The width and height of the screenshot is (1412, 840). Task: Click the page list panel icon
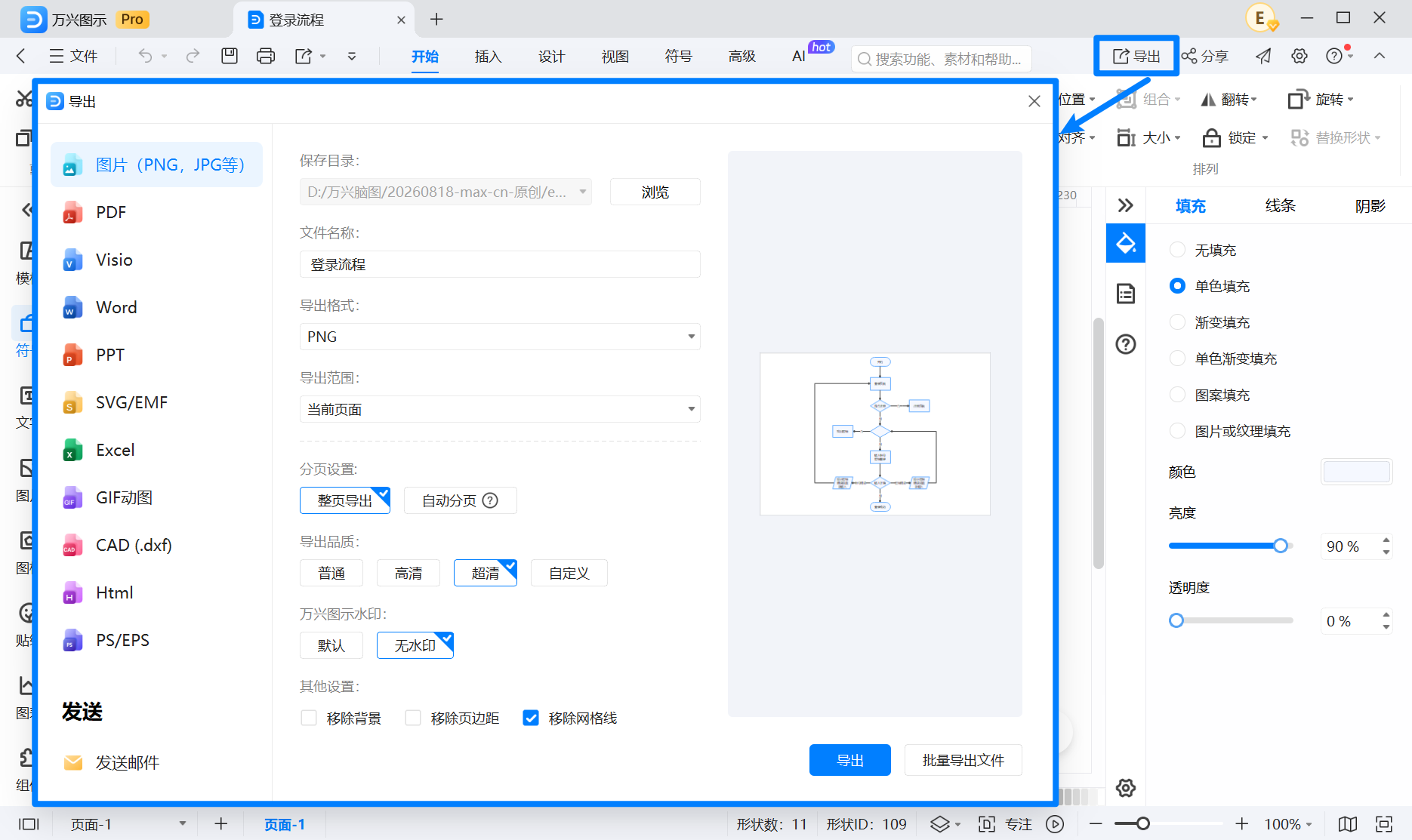(29, 824)
